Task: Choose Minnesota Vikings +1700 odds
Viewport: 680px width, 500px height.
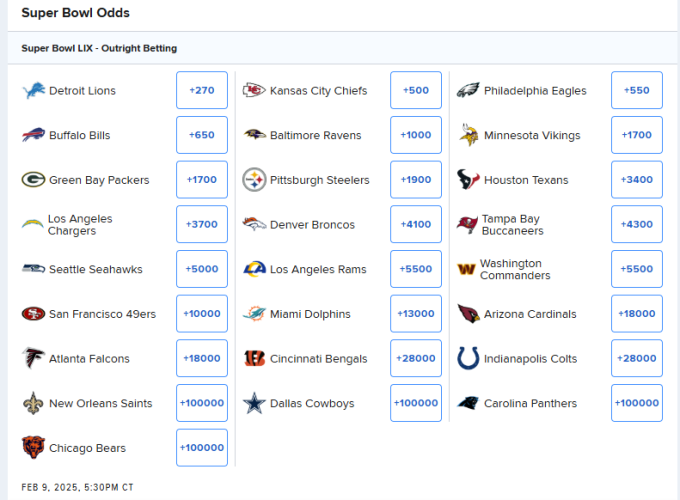Action: pyautogui.click(x=637, y=135)
